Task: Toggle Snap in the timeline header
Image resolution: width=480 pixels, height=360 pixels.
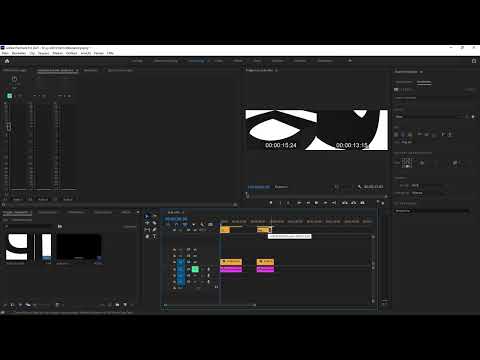Action: (x=177, y=225)
